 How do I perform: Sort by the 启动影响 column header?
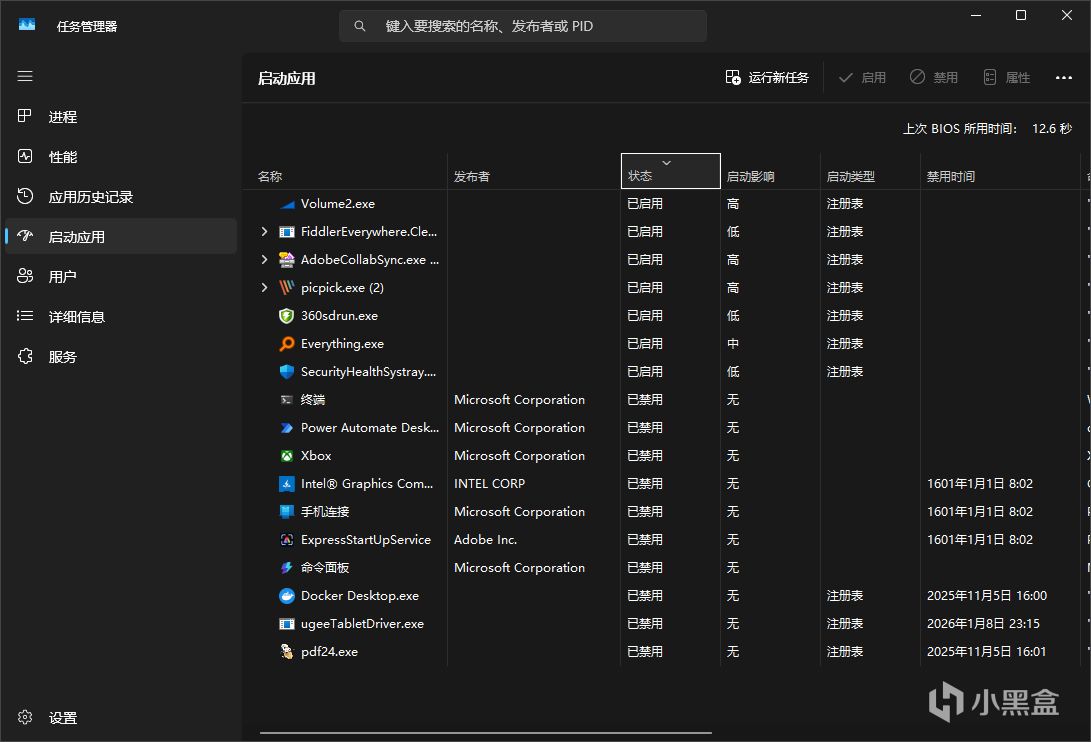click(771, 171)
